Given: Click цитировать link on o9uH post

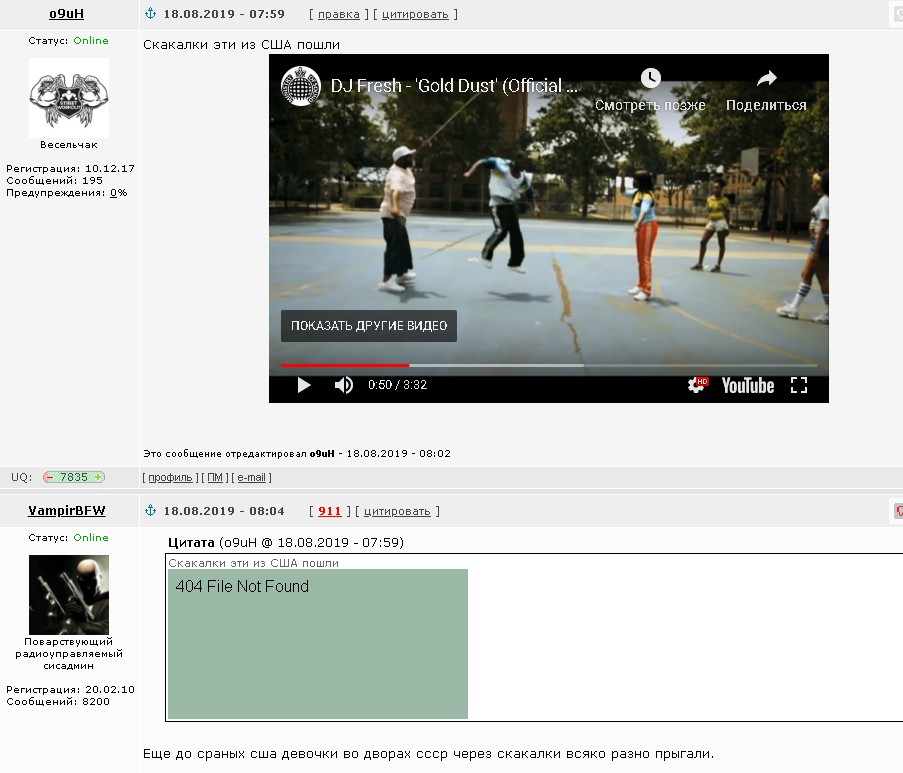Looking at the screenshot, I should (x=415, y=14).
